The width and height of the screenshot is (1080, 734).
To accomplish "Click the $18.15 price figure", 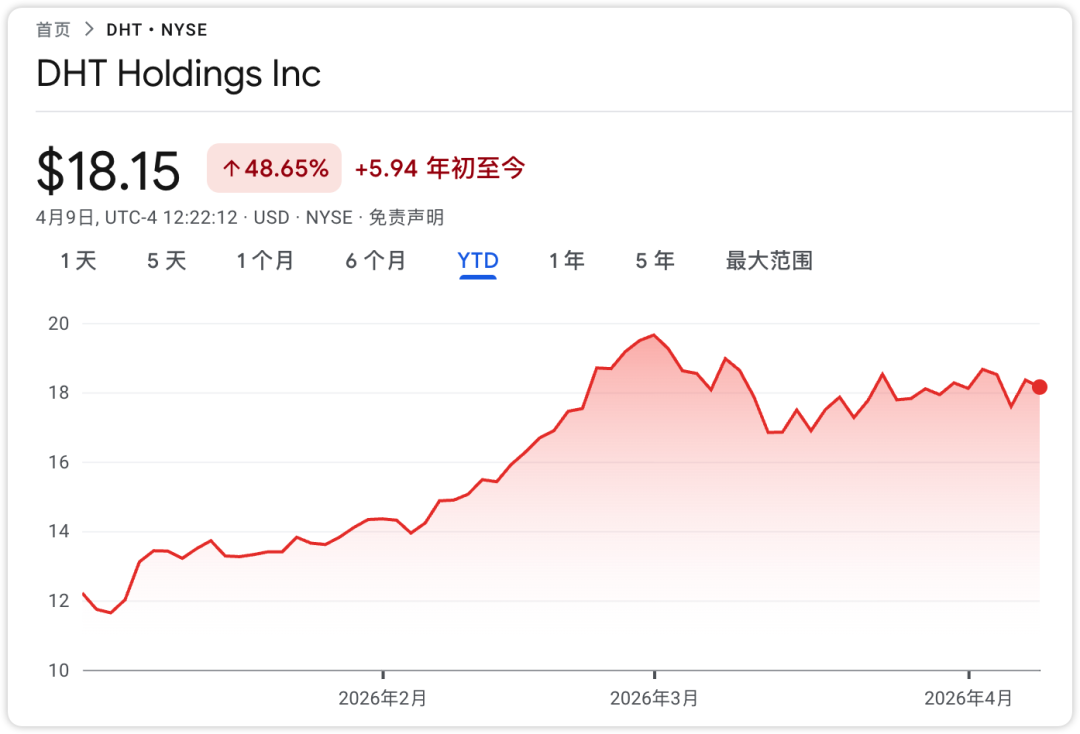I will tap(108, 171).
